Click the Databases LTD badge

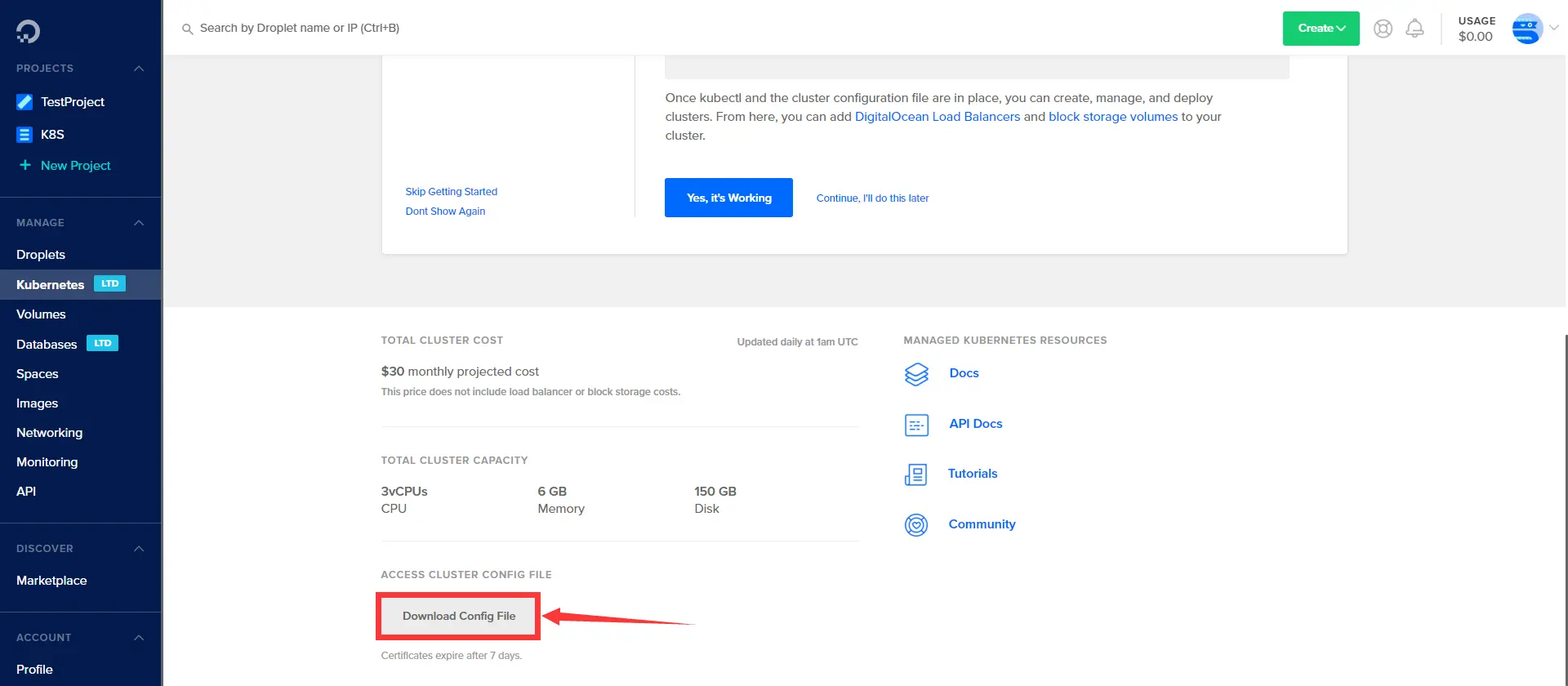(x=102, y=344)
